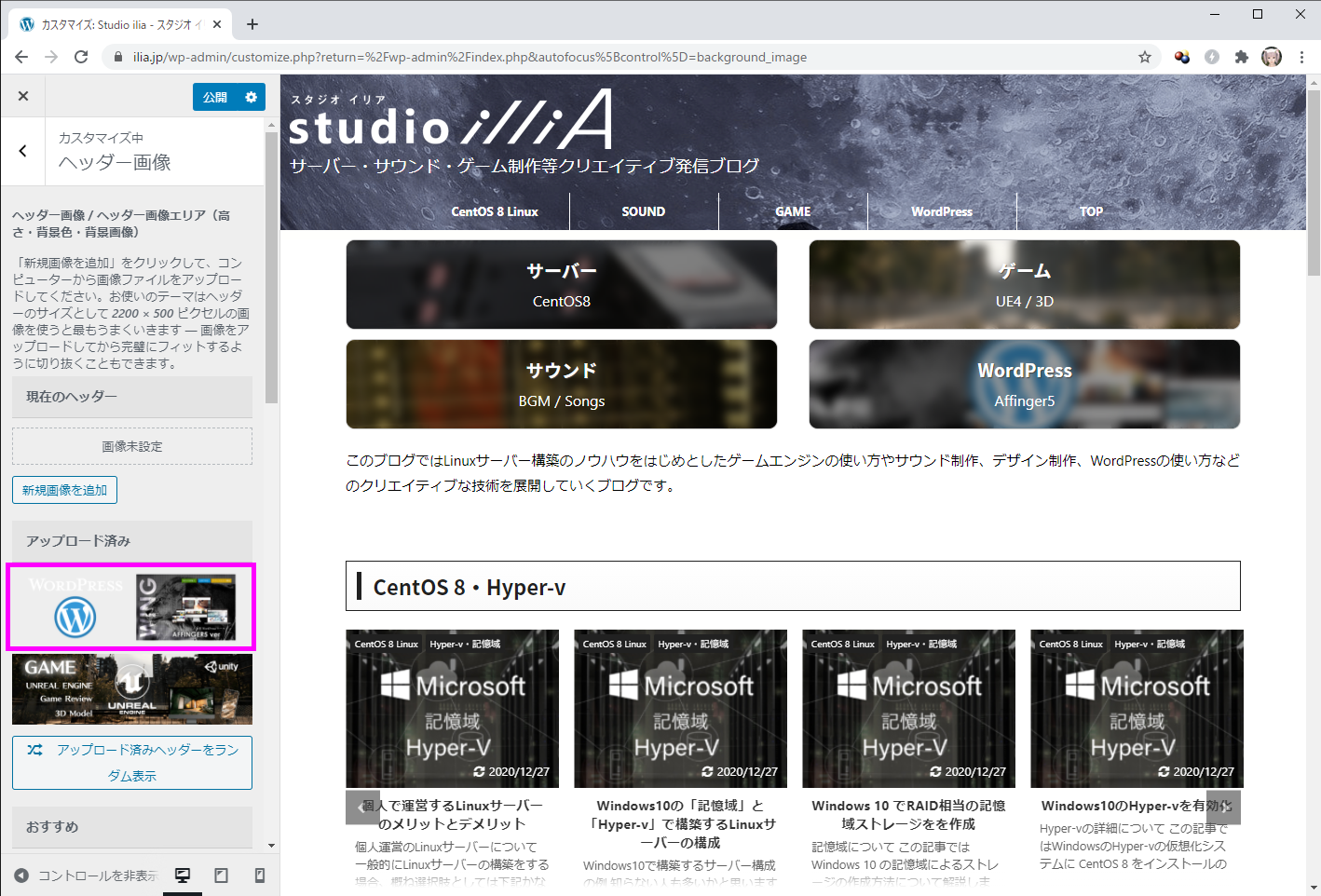Click the studio ilia site logo
The width and height of the screenshot is (1321, 896).
[450, 121]
